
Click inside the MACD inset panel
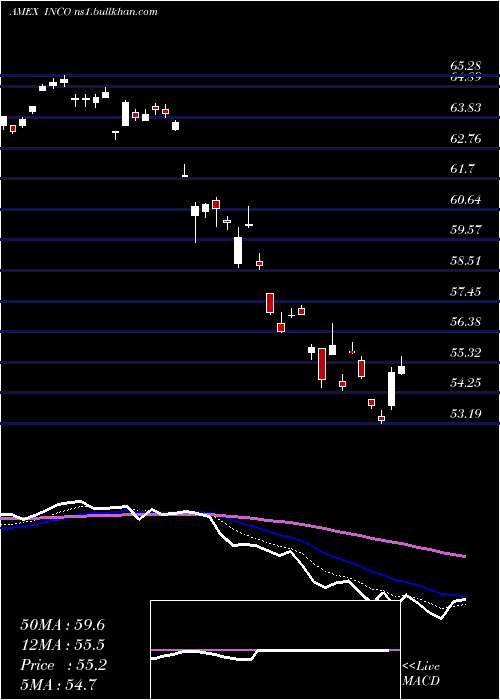coord(275,650)
